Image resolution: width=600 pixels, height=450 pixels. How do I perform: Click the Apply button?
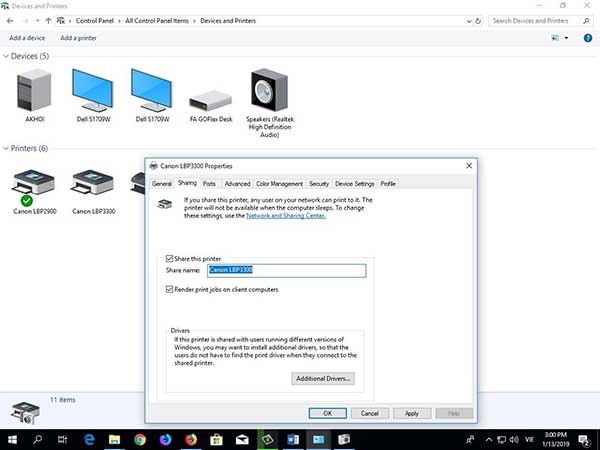pyautogui.click(x=412, y=413)
